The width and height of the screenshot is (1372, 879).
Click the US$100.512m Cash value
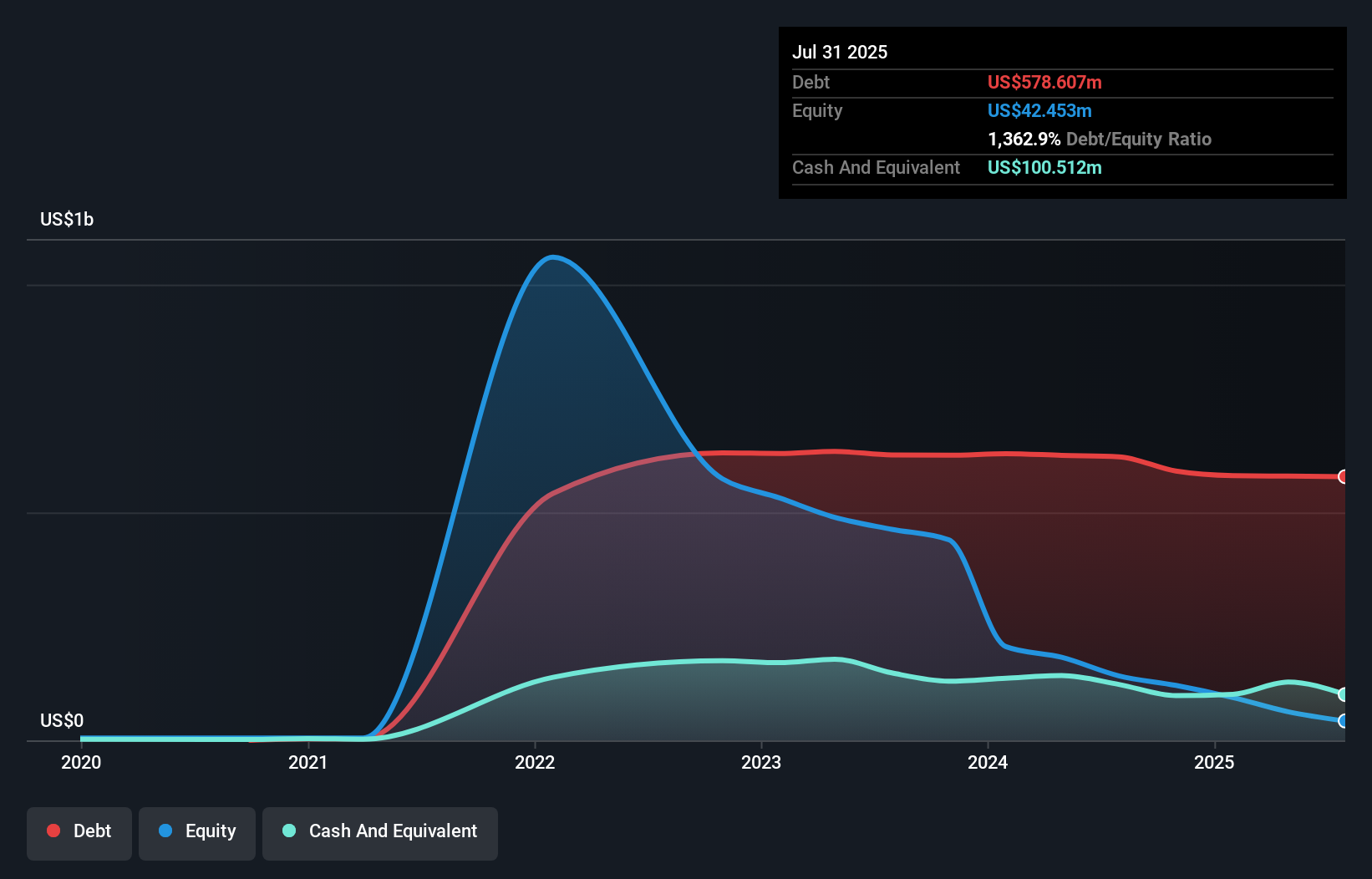click(x=1044, y=168)
